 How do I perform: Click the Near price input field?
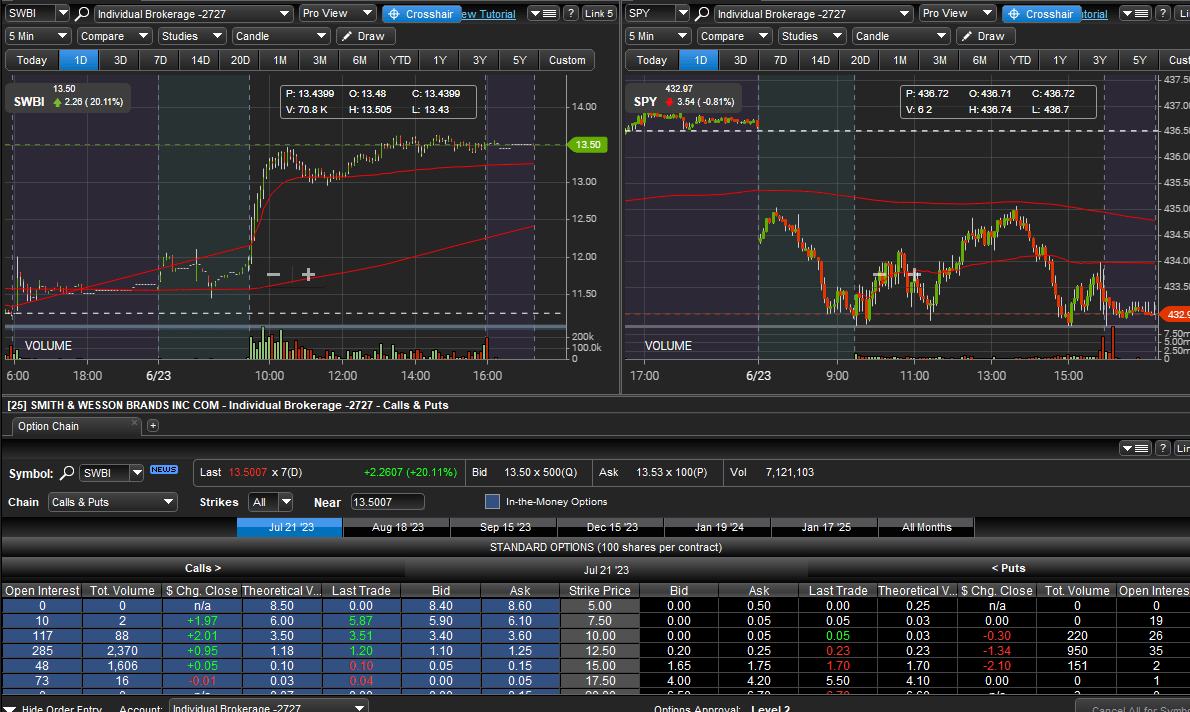pyautogui.click(x=388, y=502)
